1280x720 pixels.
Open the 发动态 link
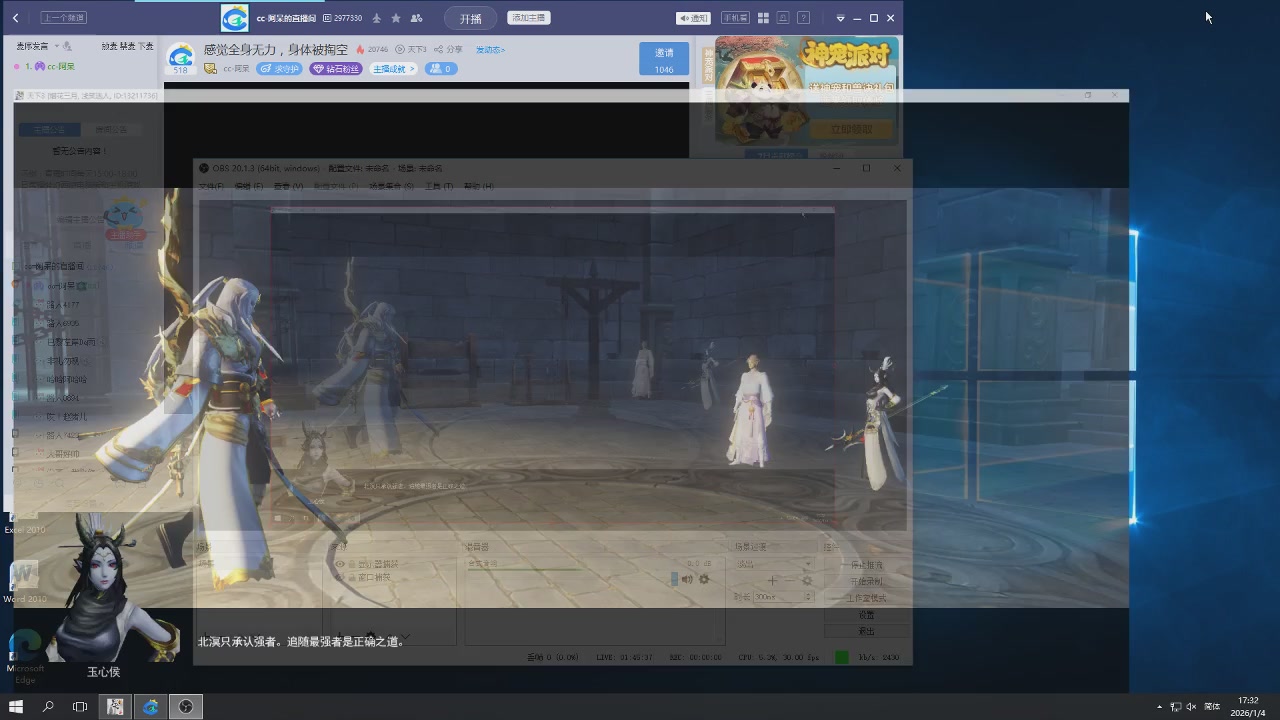tap(490, 49)
